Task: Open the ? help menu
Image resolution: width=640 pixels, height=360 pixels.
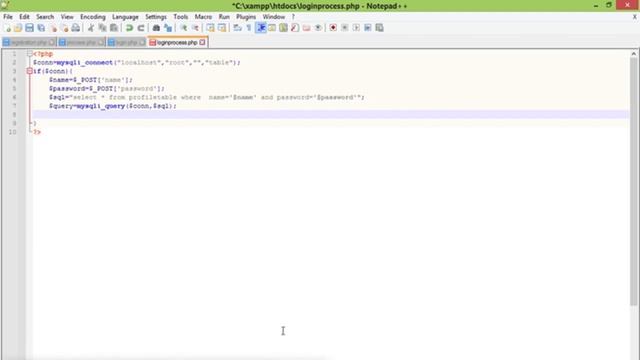Action: click(293, 17)
